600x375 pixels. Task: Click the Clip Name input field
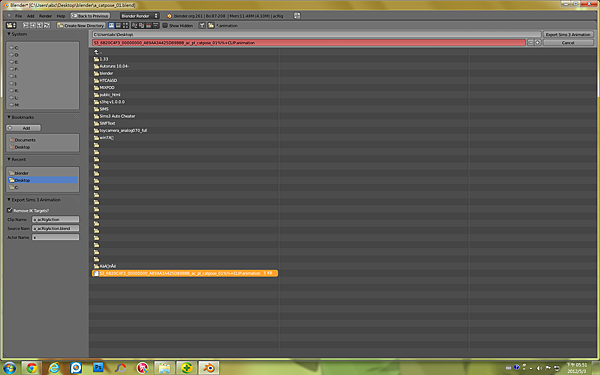click(x=55, y=220)
